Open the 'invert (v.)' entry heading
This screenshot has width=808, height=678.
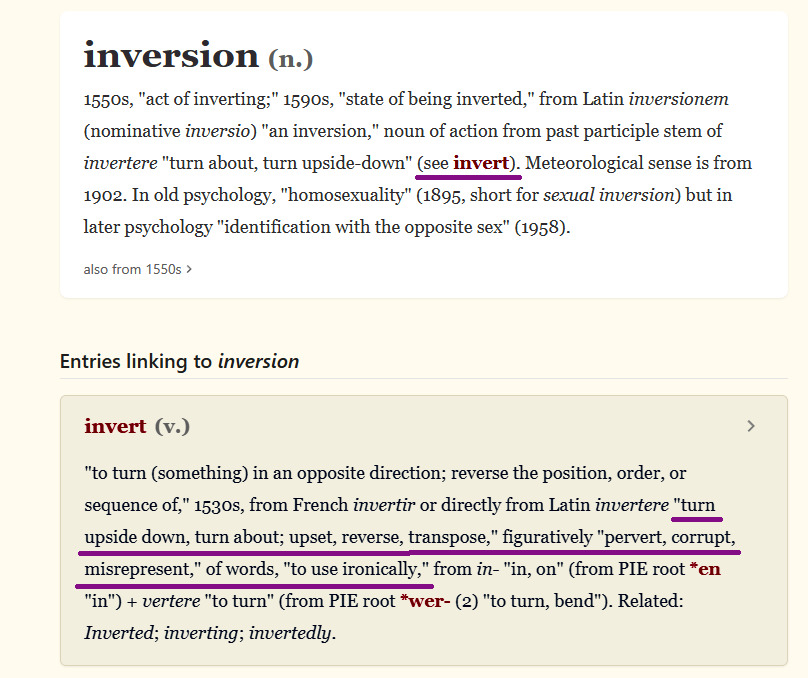click(x=116, y=427)
